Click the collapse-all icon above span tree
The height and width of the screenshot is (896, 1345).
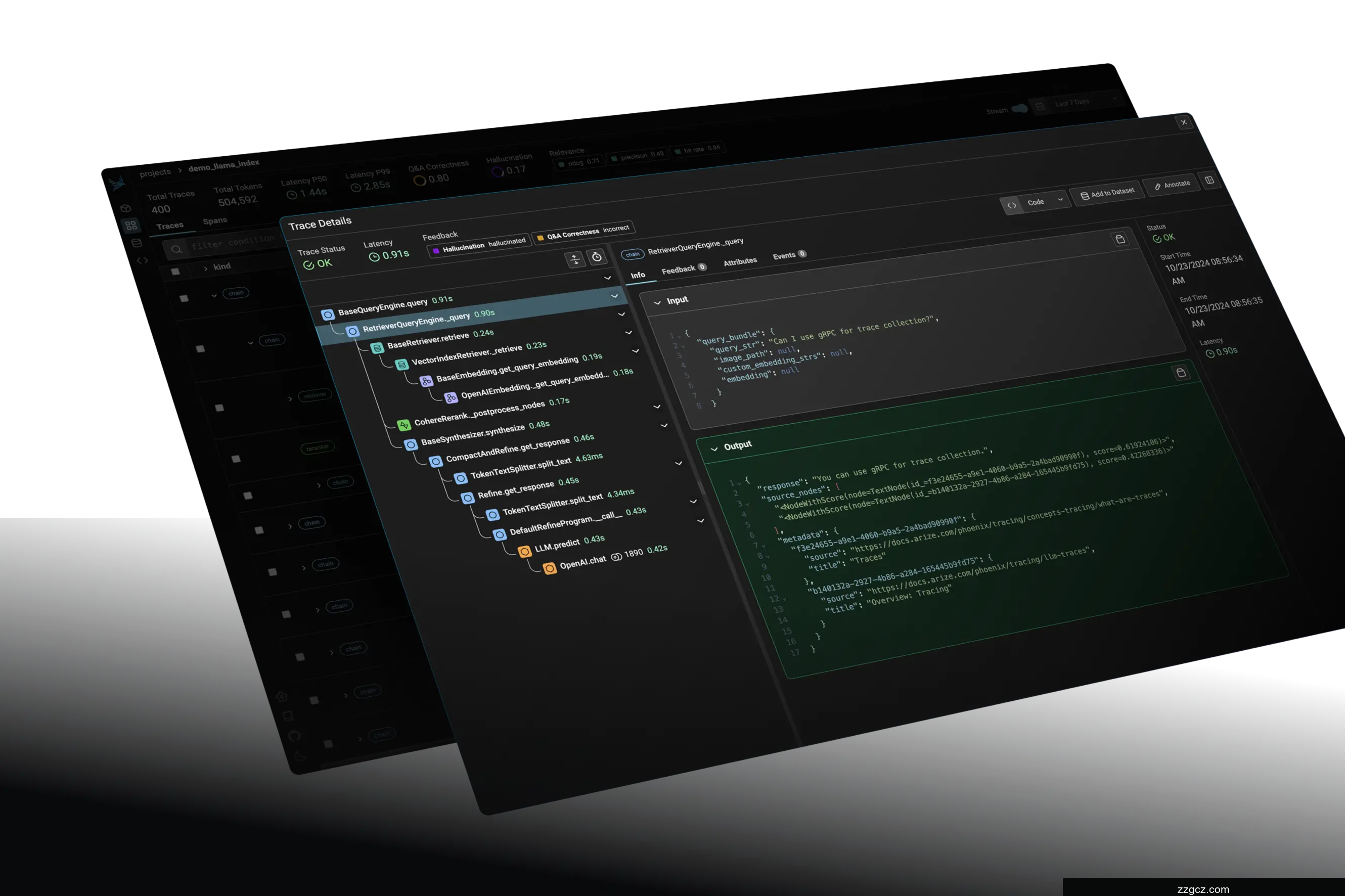pos(575,260)
